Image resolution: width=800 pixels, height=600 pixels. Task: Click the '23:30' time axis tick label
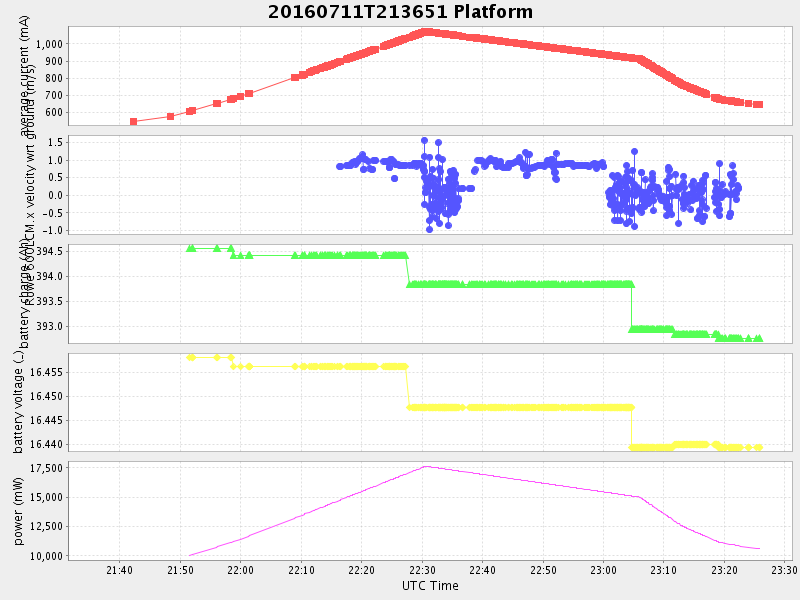784,570
